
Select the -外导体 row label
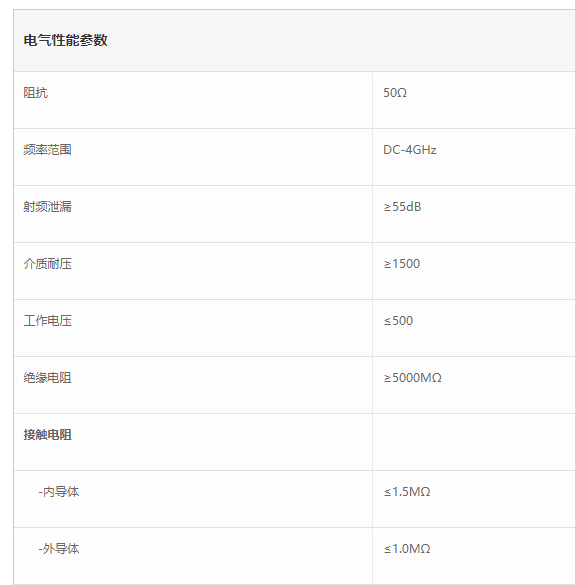pyautogui.click(x=59, y=549)
